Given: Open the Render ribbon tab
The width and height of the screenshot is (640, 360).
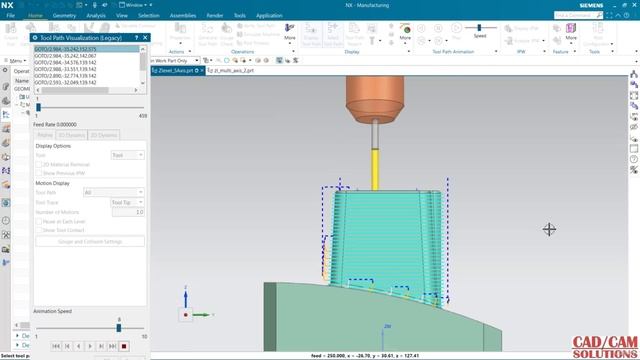Looking at the screenshot, I should pyautogui.click(x=215, y=16).
